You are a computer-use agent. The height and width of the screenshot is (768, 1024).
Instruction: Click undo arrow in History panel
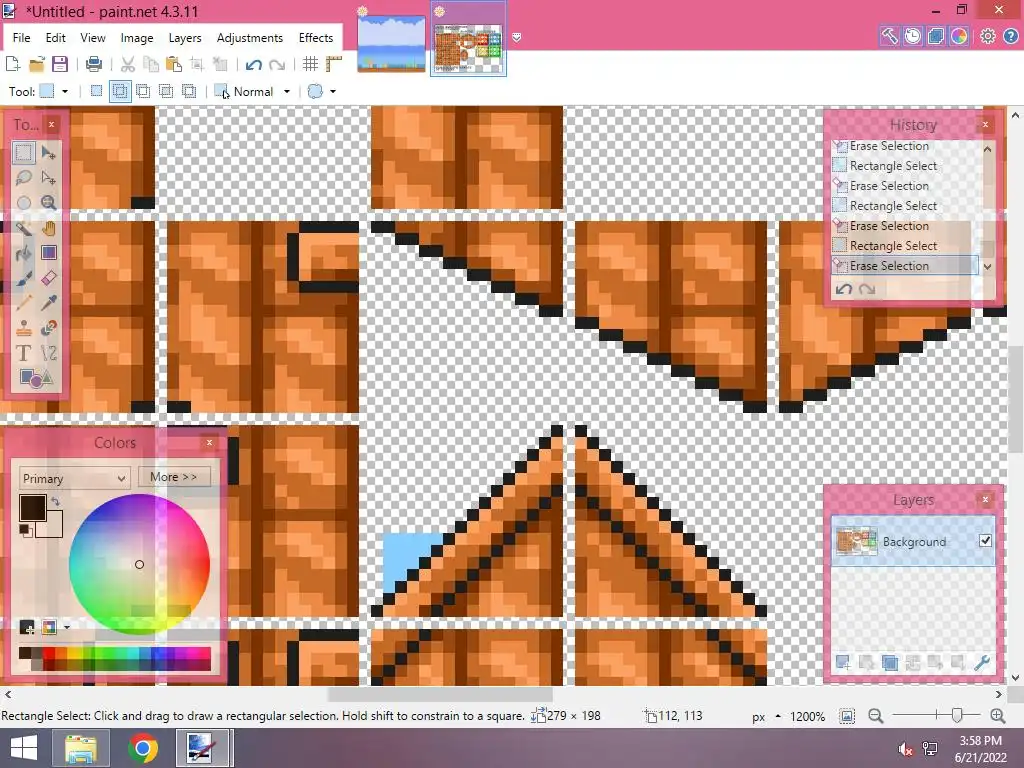point(843,289)
